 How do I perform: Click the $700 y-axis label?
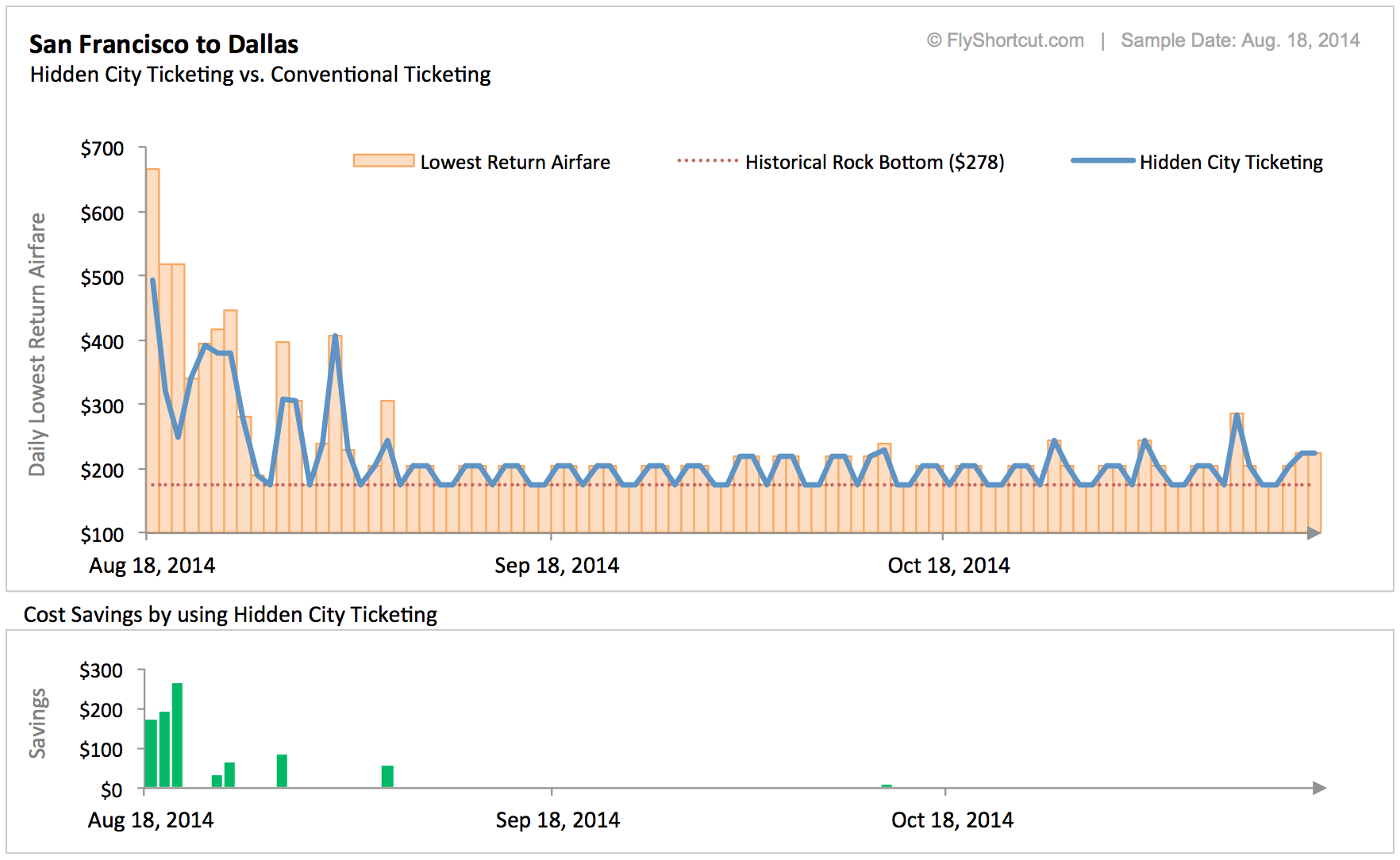(x=102, y=149)
